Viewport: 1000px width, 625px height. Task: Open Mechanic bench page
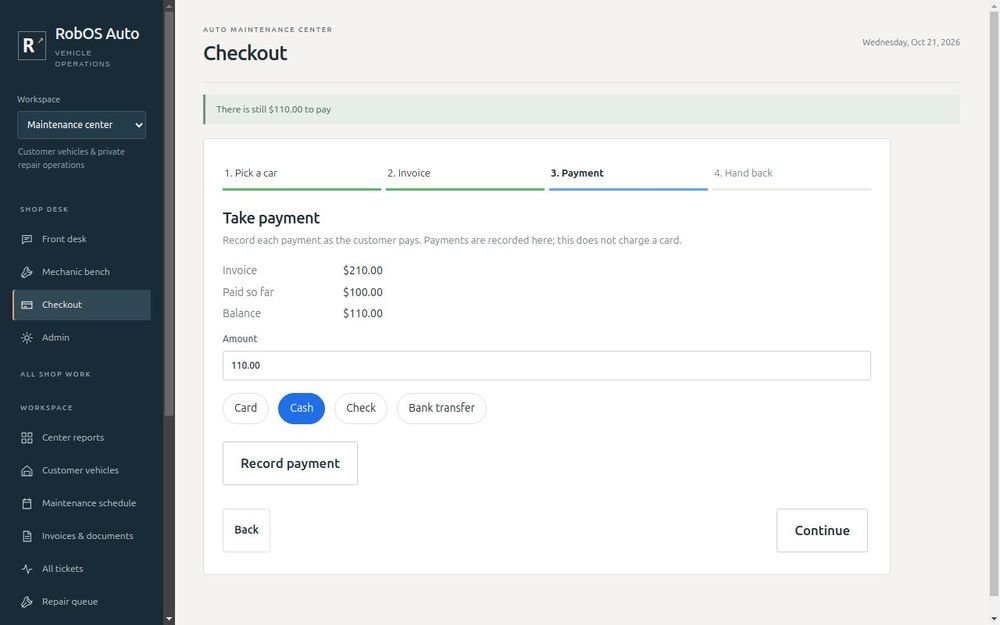(82, 272)
